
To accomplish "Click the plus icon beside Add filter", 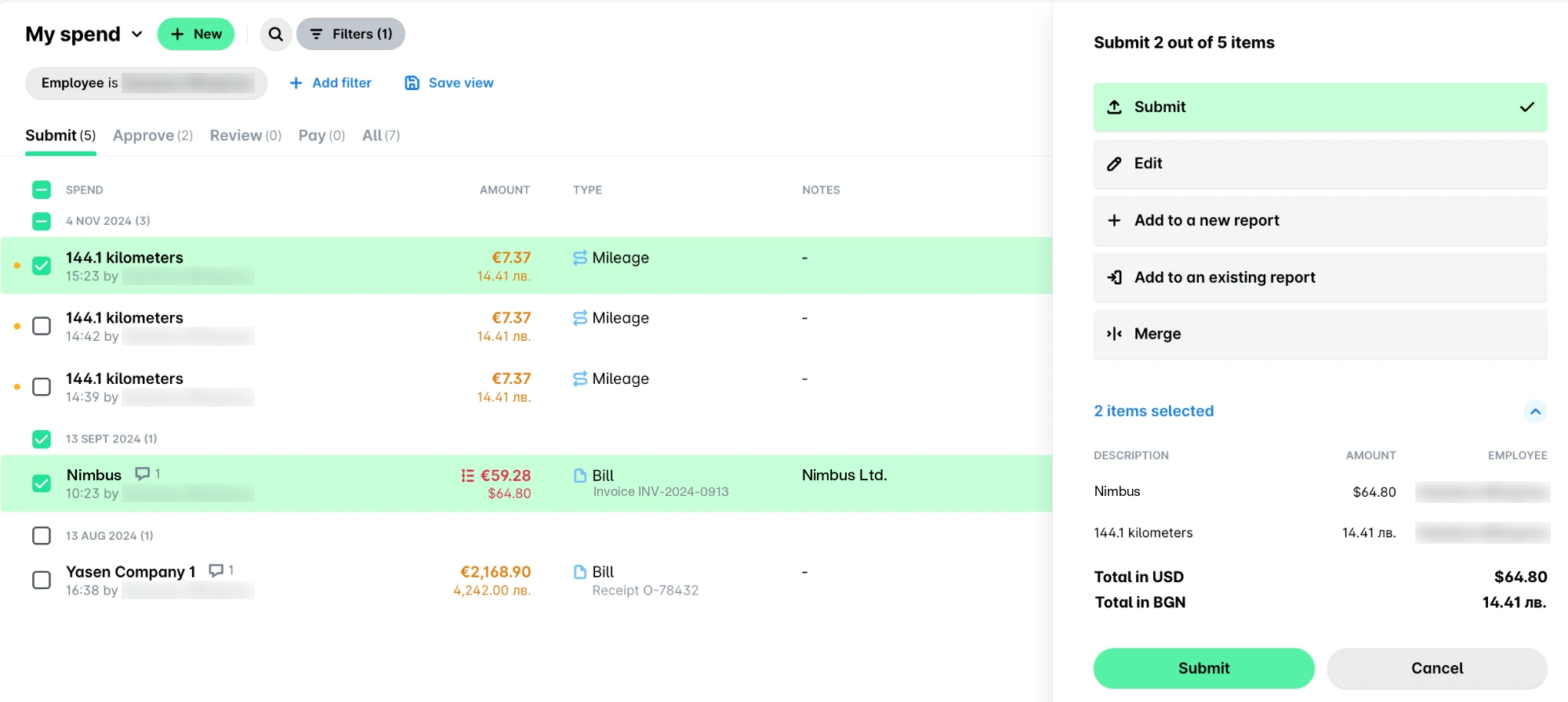I will [296, 83].
